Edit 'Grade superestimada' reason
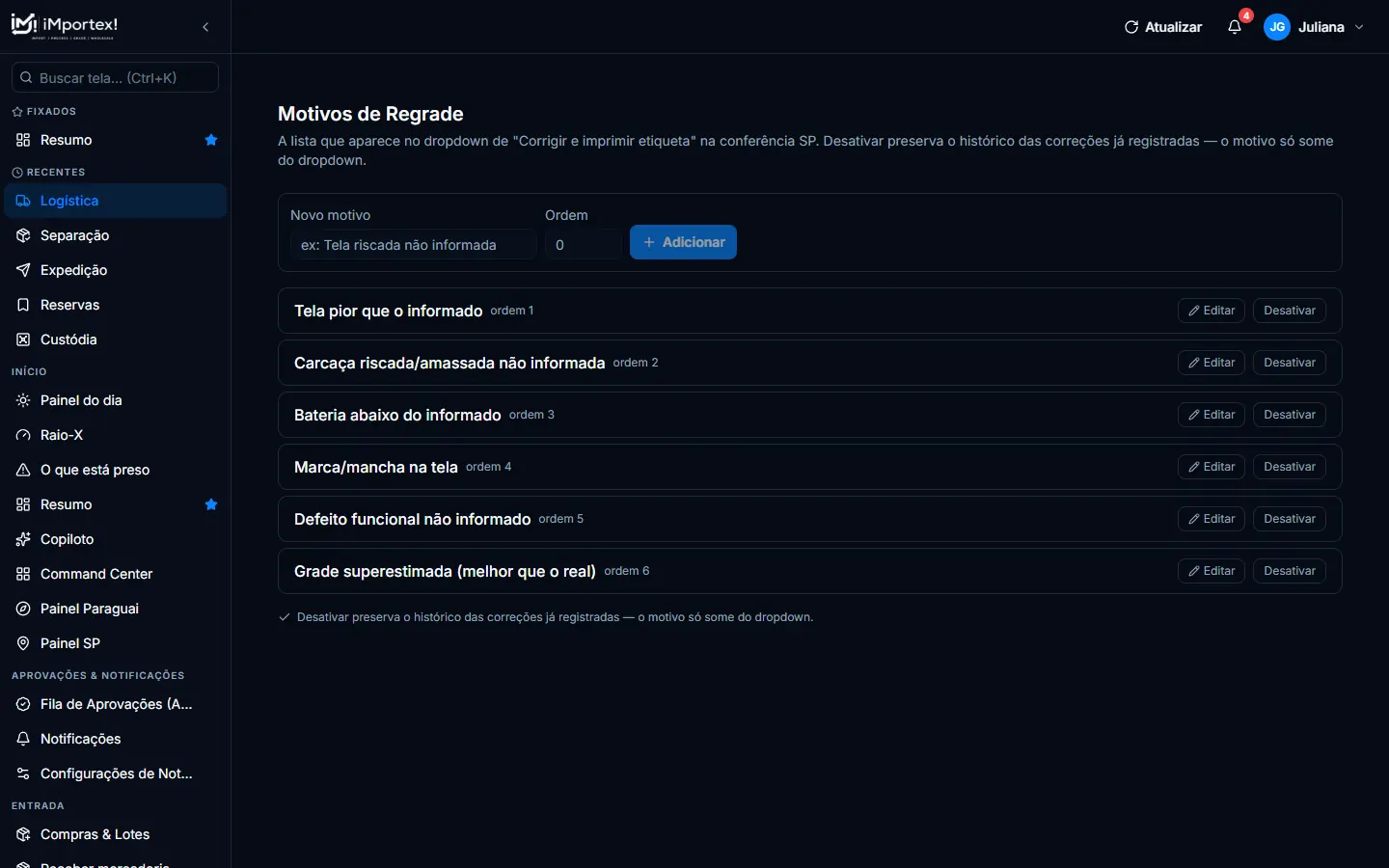This screenshot has width=1389, height=868. coord(1212,571)
